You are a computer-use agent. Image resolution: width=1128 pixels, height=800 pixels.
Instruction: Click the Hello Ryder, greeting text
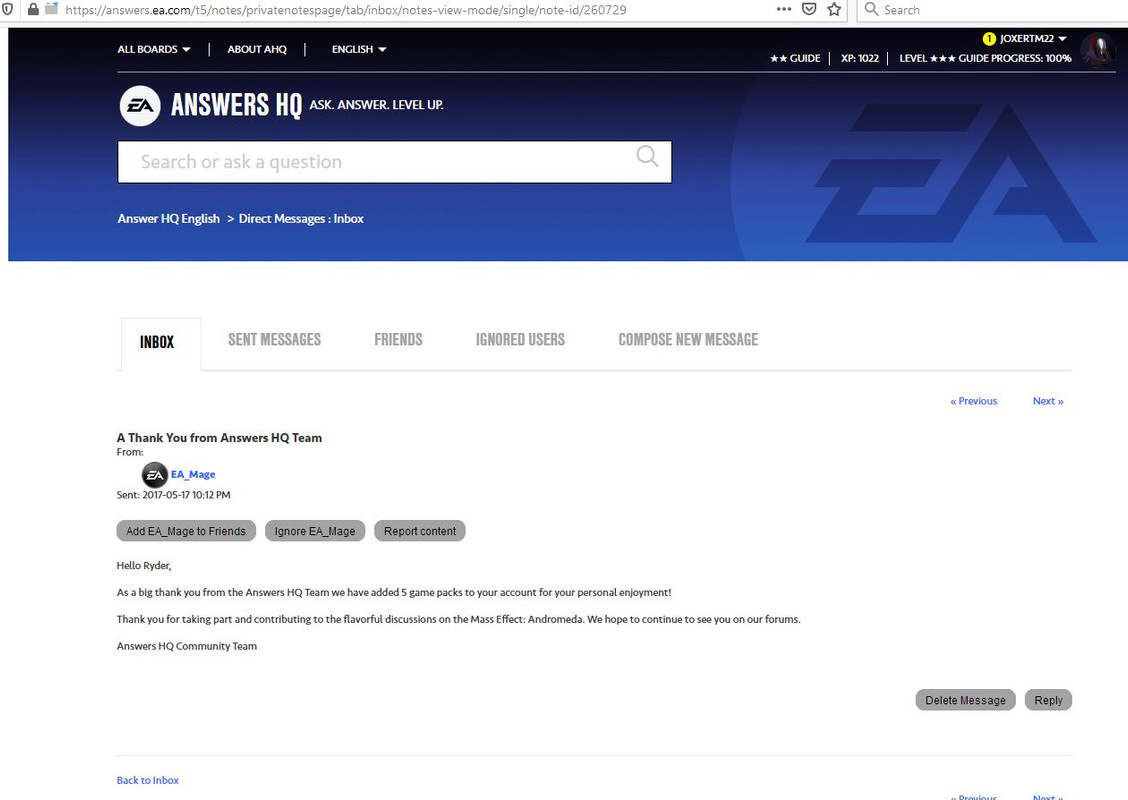144,565
